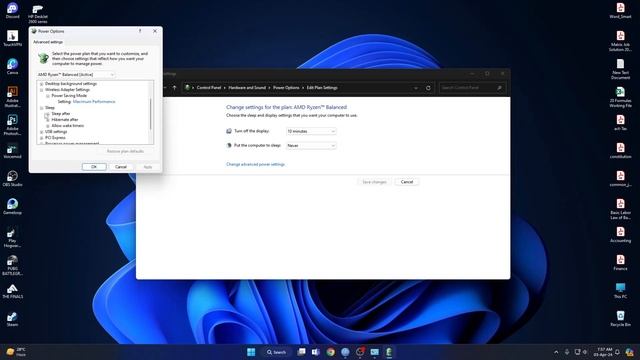640x360 pixels.
Task: Open the Discord desktop shortcut
Action: pyautogui.click(x=12, y=11)
